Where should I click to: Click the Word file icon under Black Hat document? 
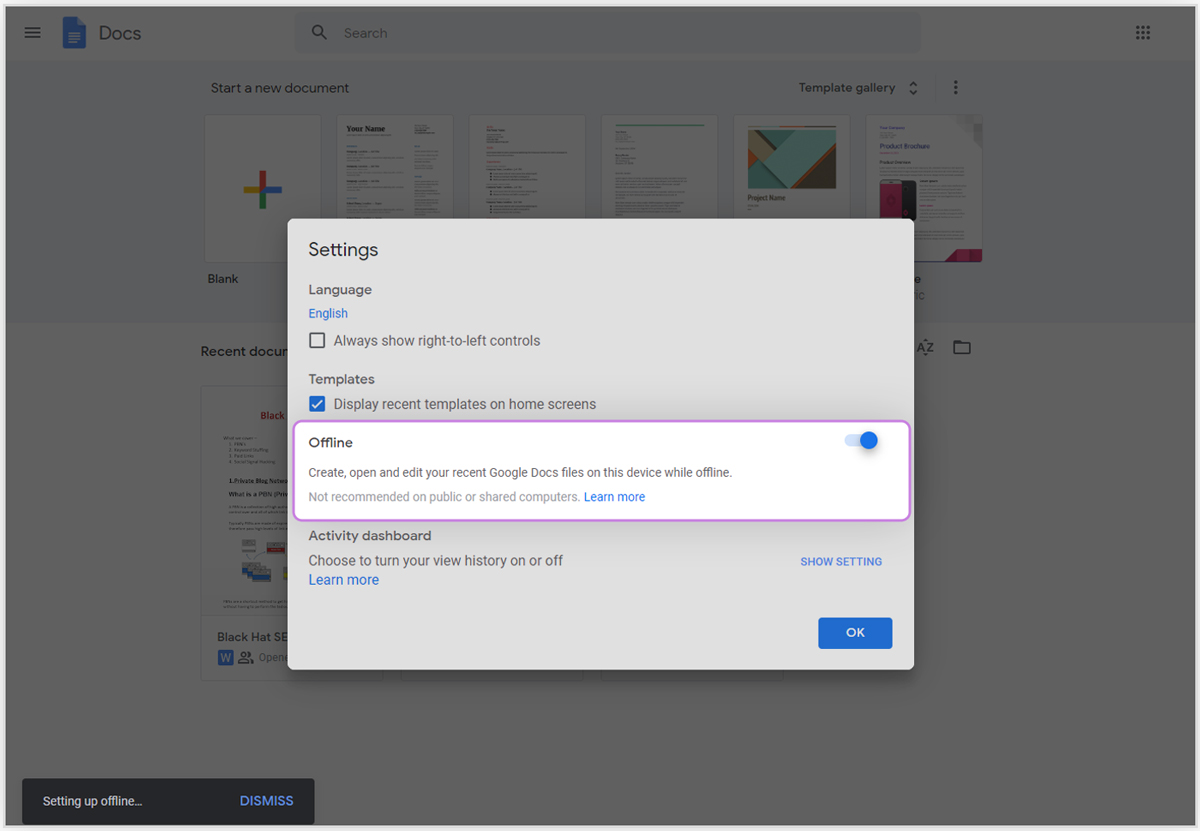pyautogui.click(x=225, y=657)
